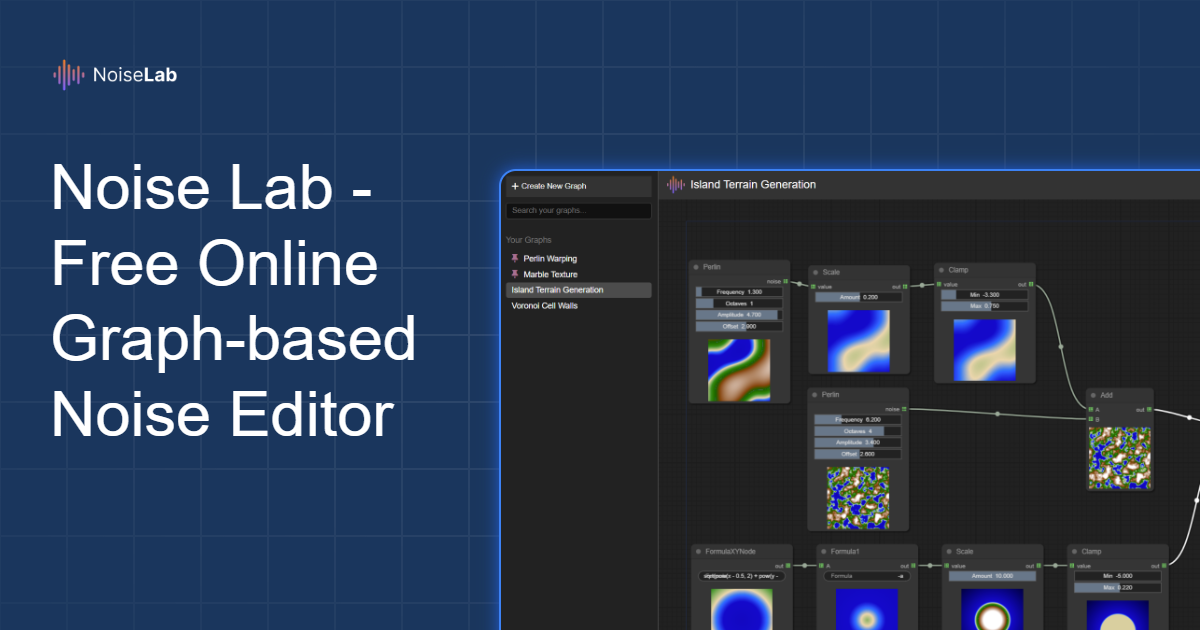Adjust the Amplitude 3.400 slider
1200x630 pixels.
(x=858, y=442)
